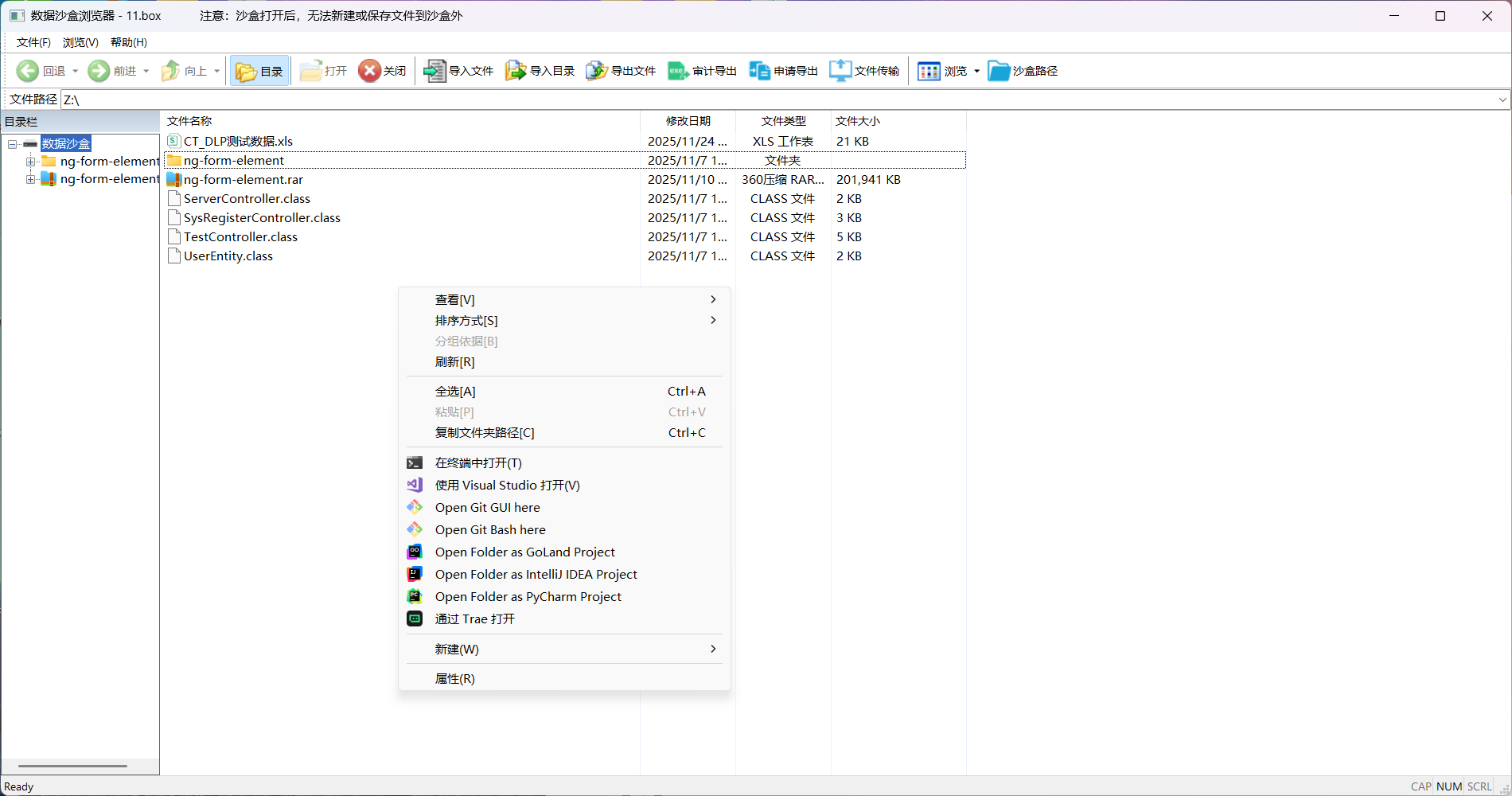Select Open Git Bash here
This screenshot has width=1512, height=796.
(490, 529)
